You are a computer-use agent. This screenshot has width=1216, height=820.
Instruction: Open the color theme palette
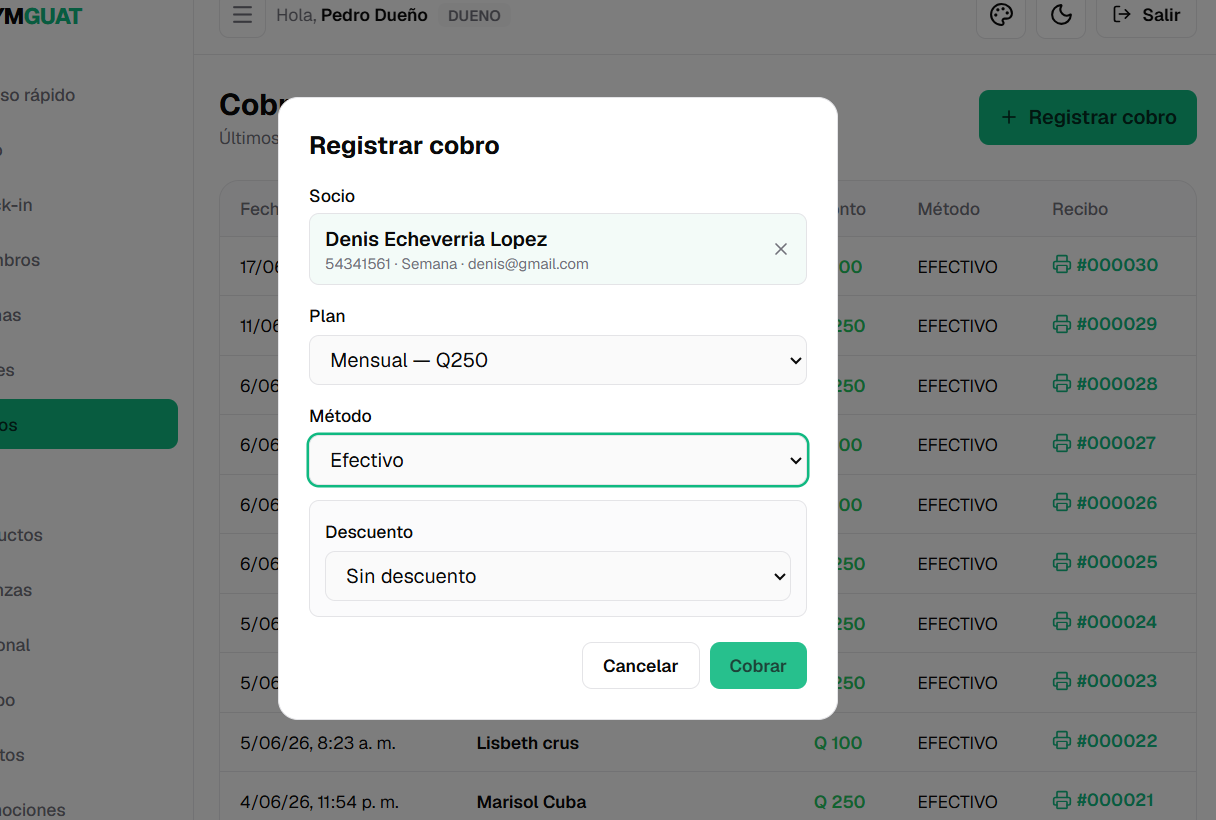coord(1001,15)
